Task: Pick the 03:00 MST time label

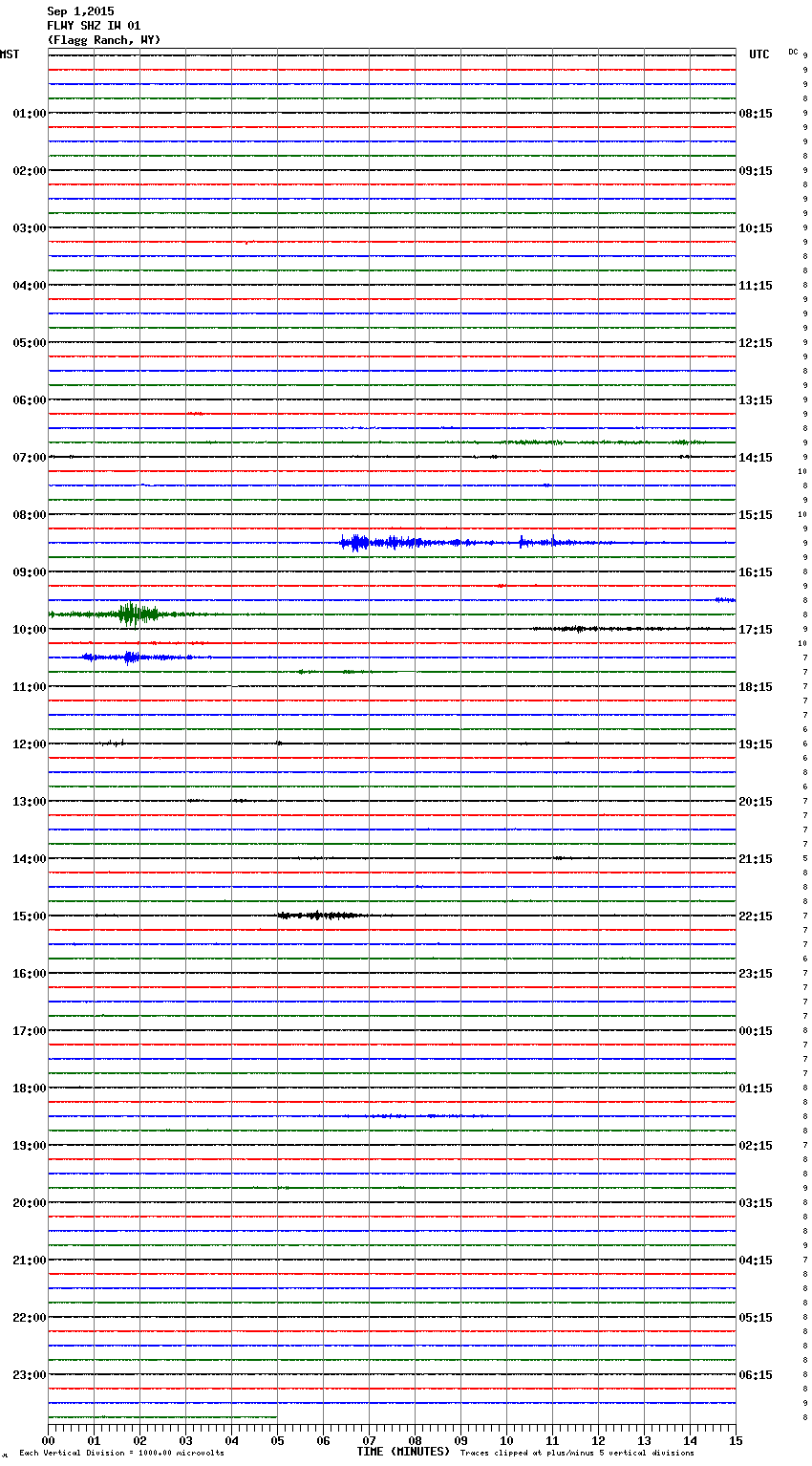Action: click(30, 228)
